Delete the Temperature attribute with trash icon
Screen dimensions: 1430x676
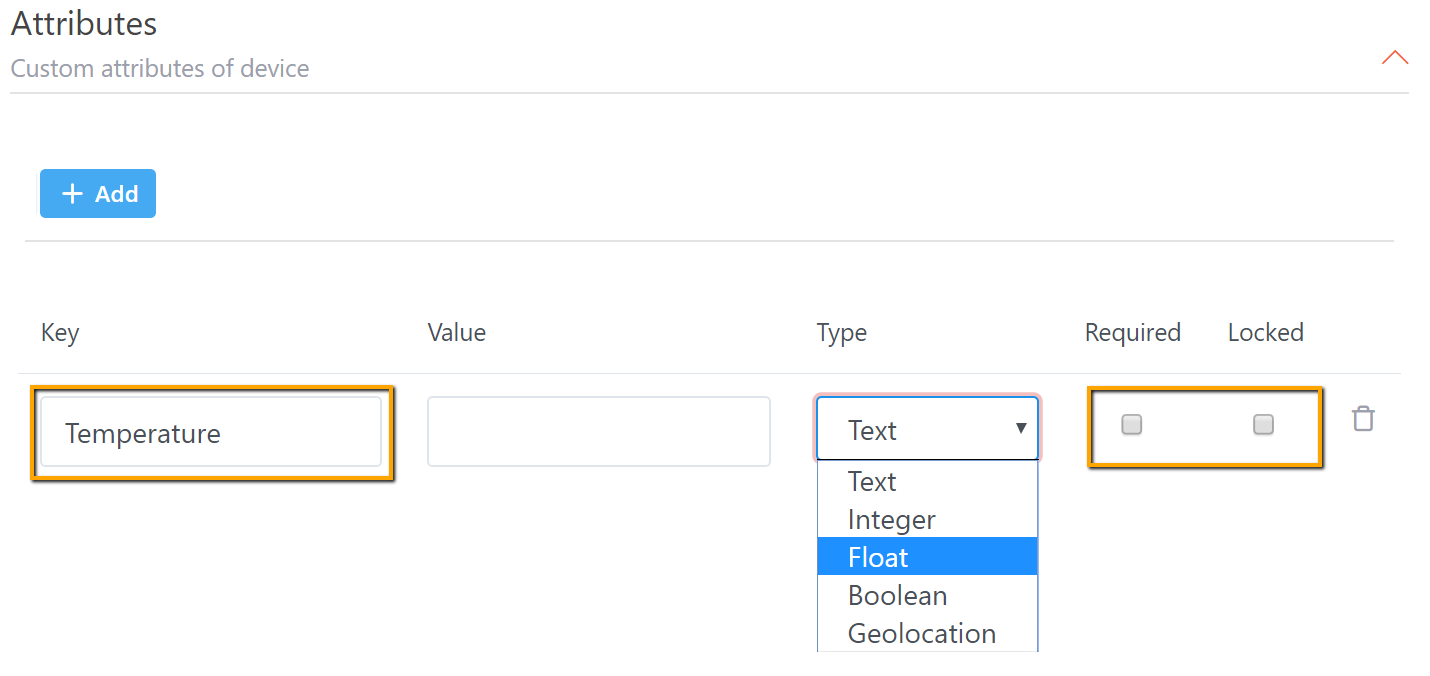pos(1363,419)
